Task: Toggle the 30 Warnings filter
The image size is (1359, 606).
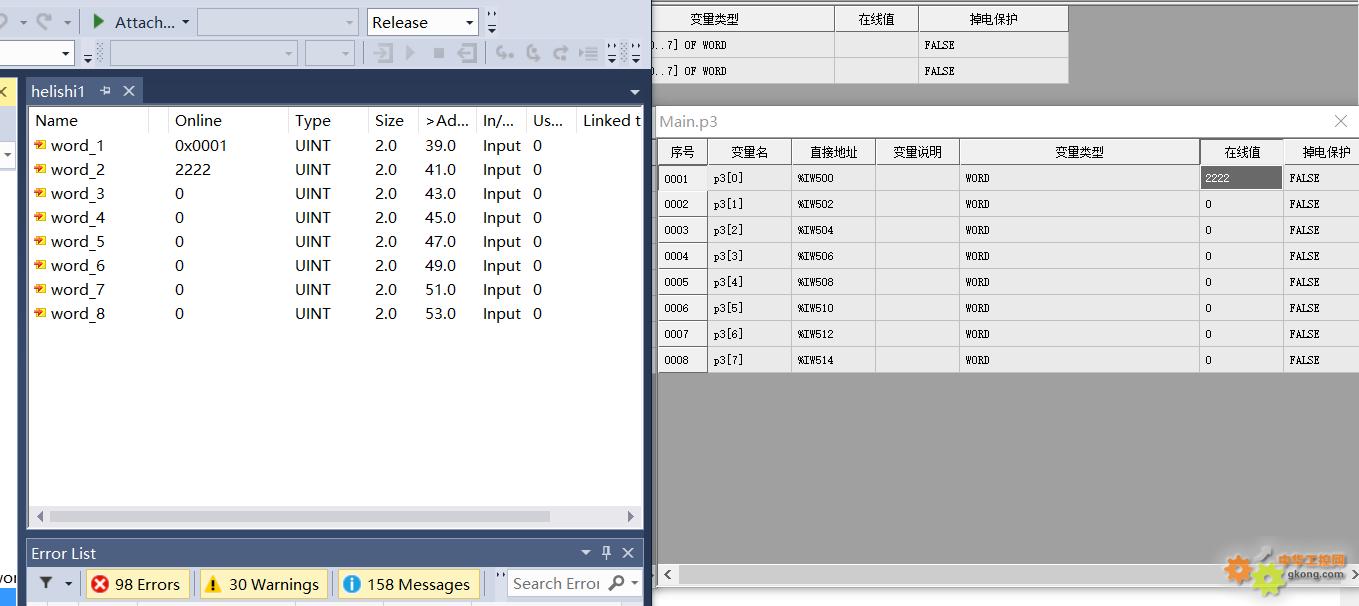Action: coord(263,584)
